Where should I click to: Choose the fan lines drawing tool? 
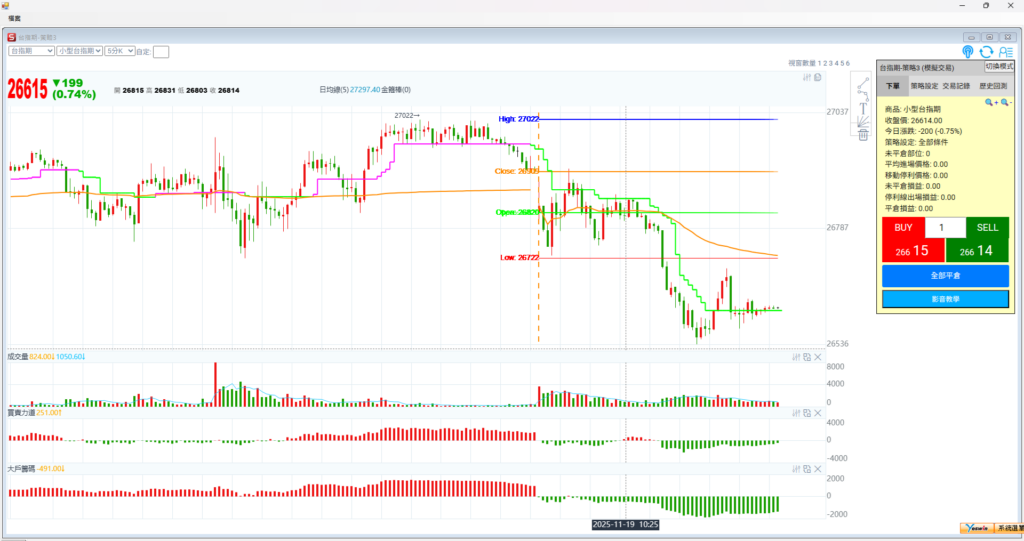coord(862,121)
